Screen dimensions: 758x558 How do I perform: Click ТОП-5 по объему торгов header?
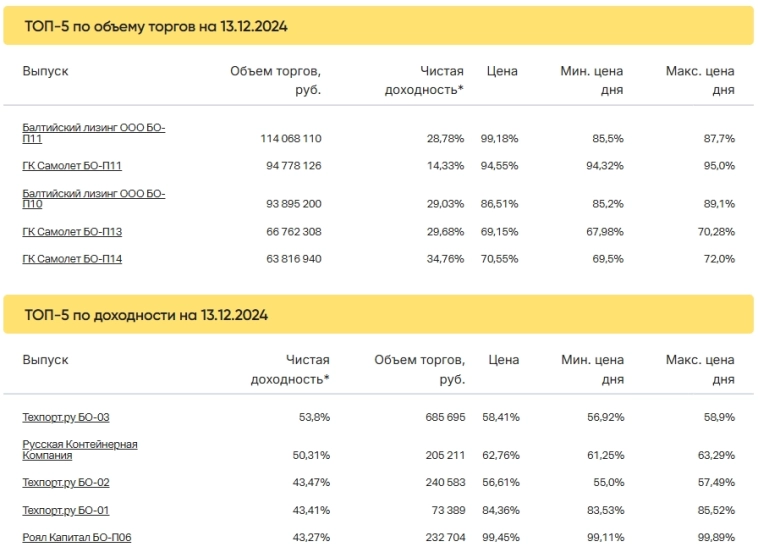pyautogui.click(x=156, y=27)
